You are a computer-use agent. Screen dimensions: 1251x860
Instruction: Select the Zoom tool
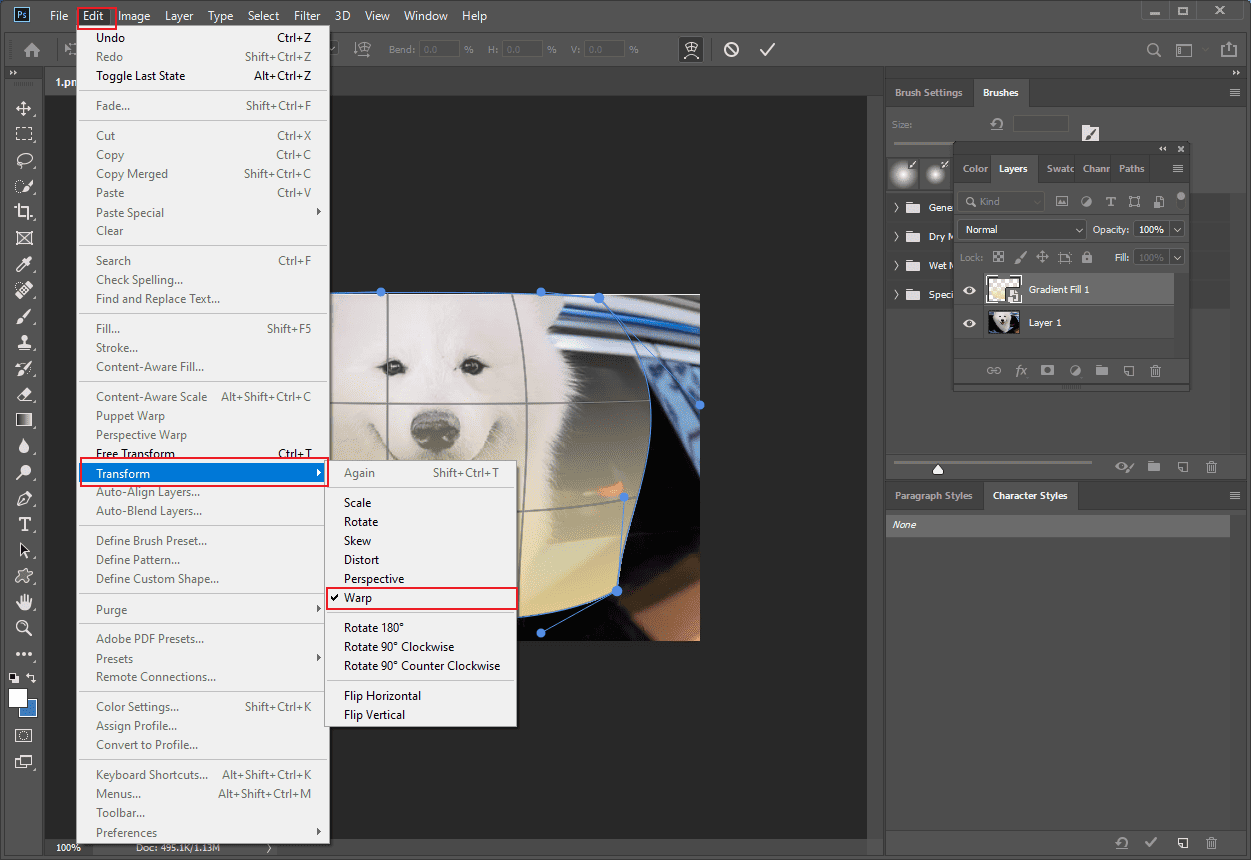(x=24, y=628)
